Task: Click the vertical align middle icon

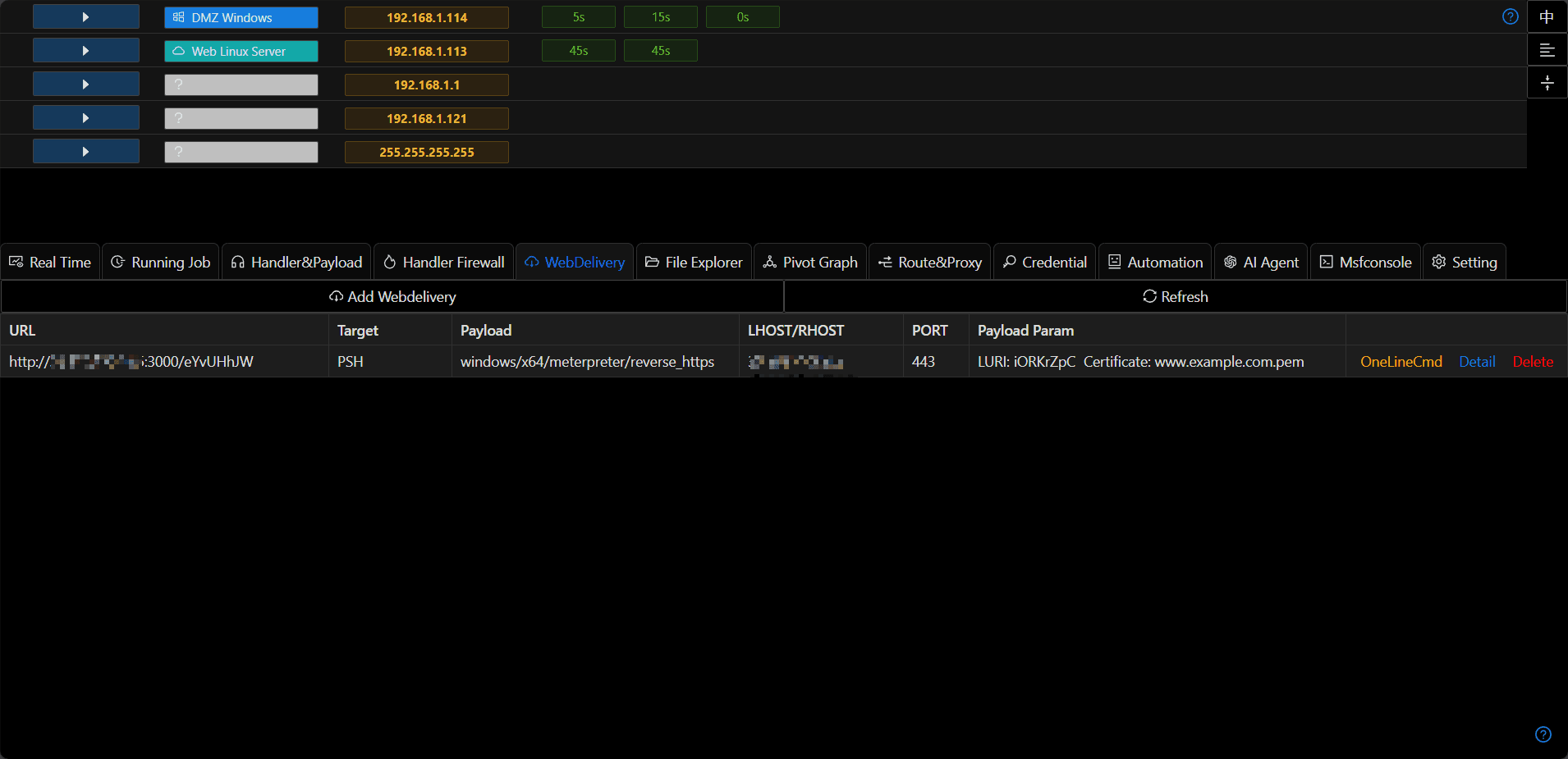Action: 1547,83
